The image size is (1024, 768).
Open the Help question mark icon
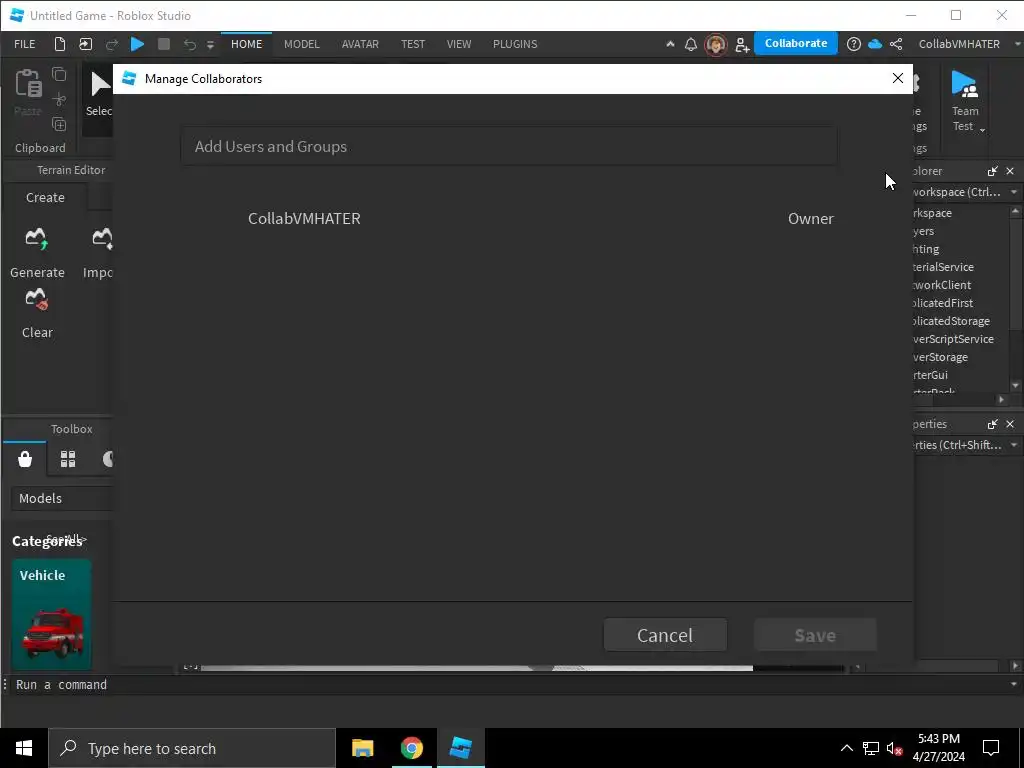pyautogui.click(x=854, y=44)
